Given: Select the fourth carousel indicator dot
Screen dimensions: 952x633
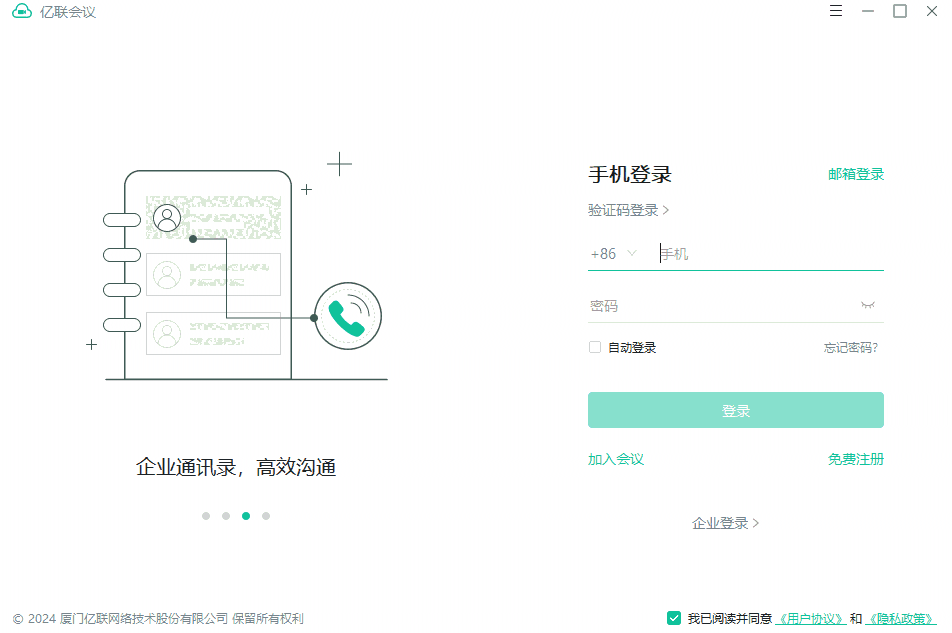Looking at the screenshot, I should click(266, 516).
